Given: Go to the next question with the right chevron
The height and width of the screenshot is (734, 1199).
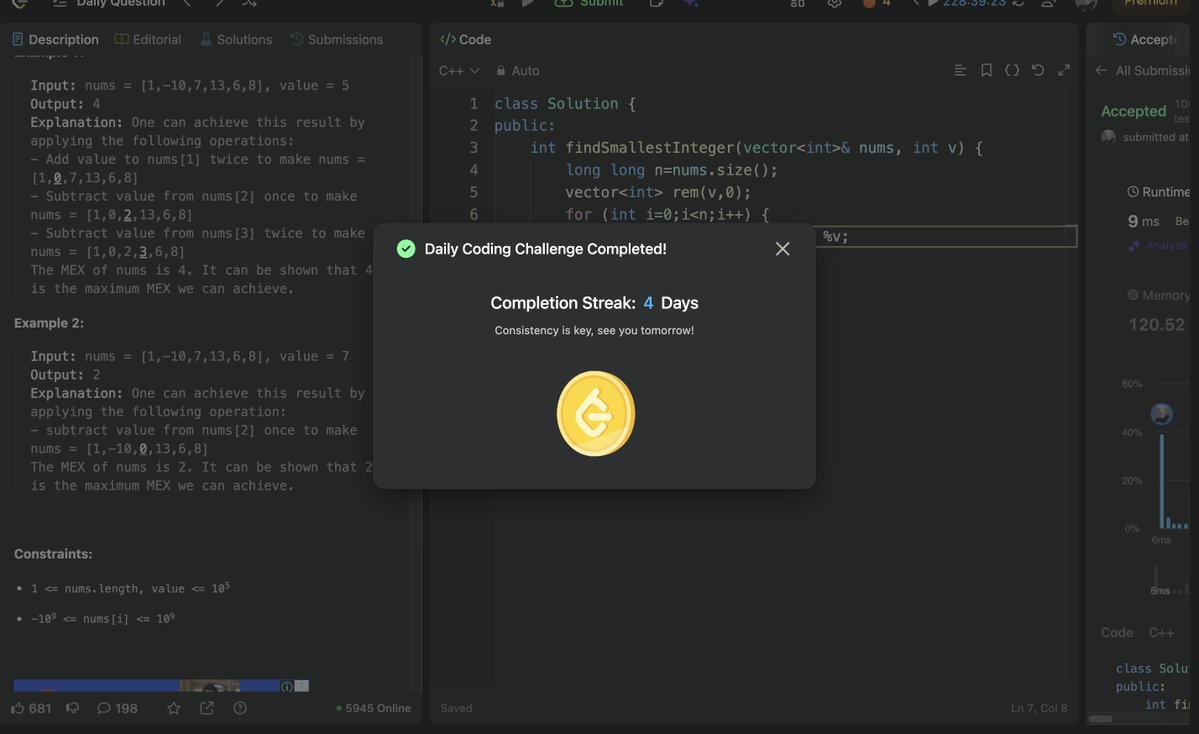Looking at the screenshot, I should (219, 4).
